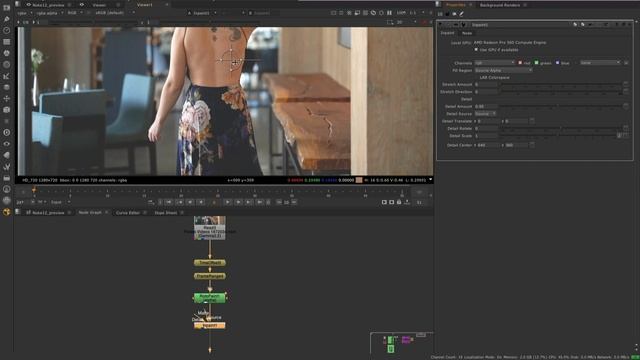
Task: Open the Channel nodes menu in left toolbar
Action: [7, 42]
